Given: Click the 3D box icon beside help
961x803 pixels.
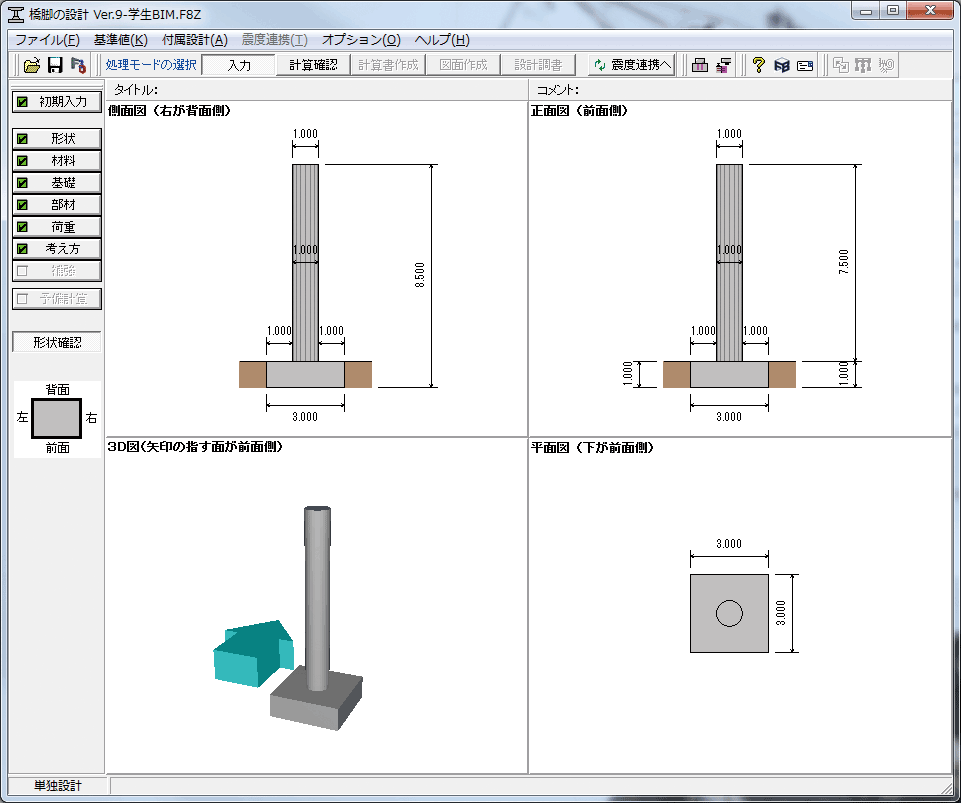Looking at the screenshot, I should pyautogui.click(x=781, y=65).
